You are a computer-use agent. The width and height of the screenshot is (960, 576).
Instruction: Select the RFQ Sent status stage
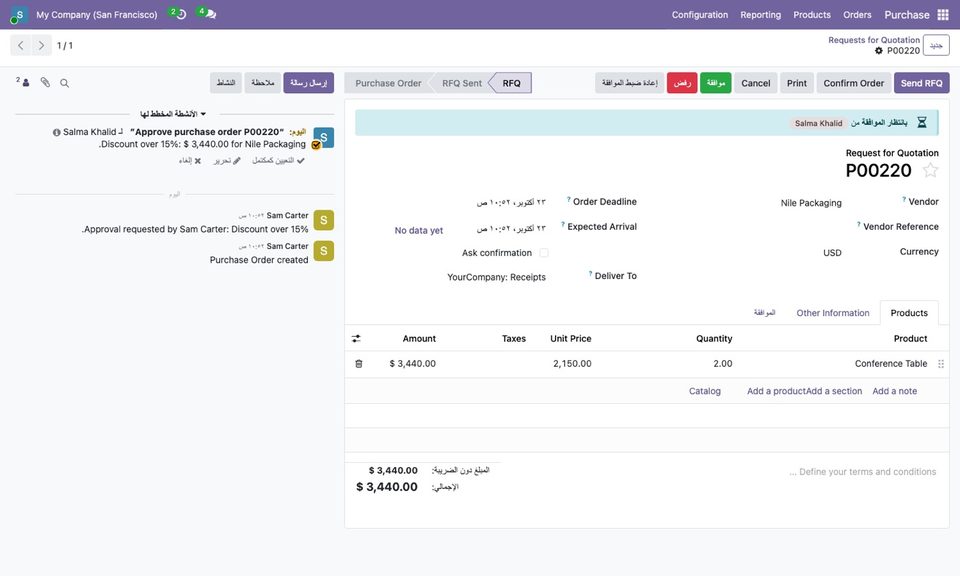click(x=462, y=83)
